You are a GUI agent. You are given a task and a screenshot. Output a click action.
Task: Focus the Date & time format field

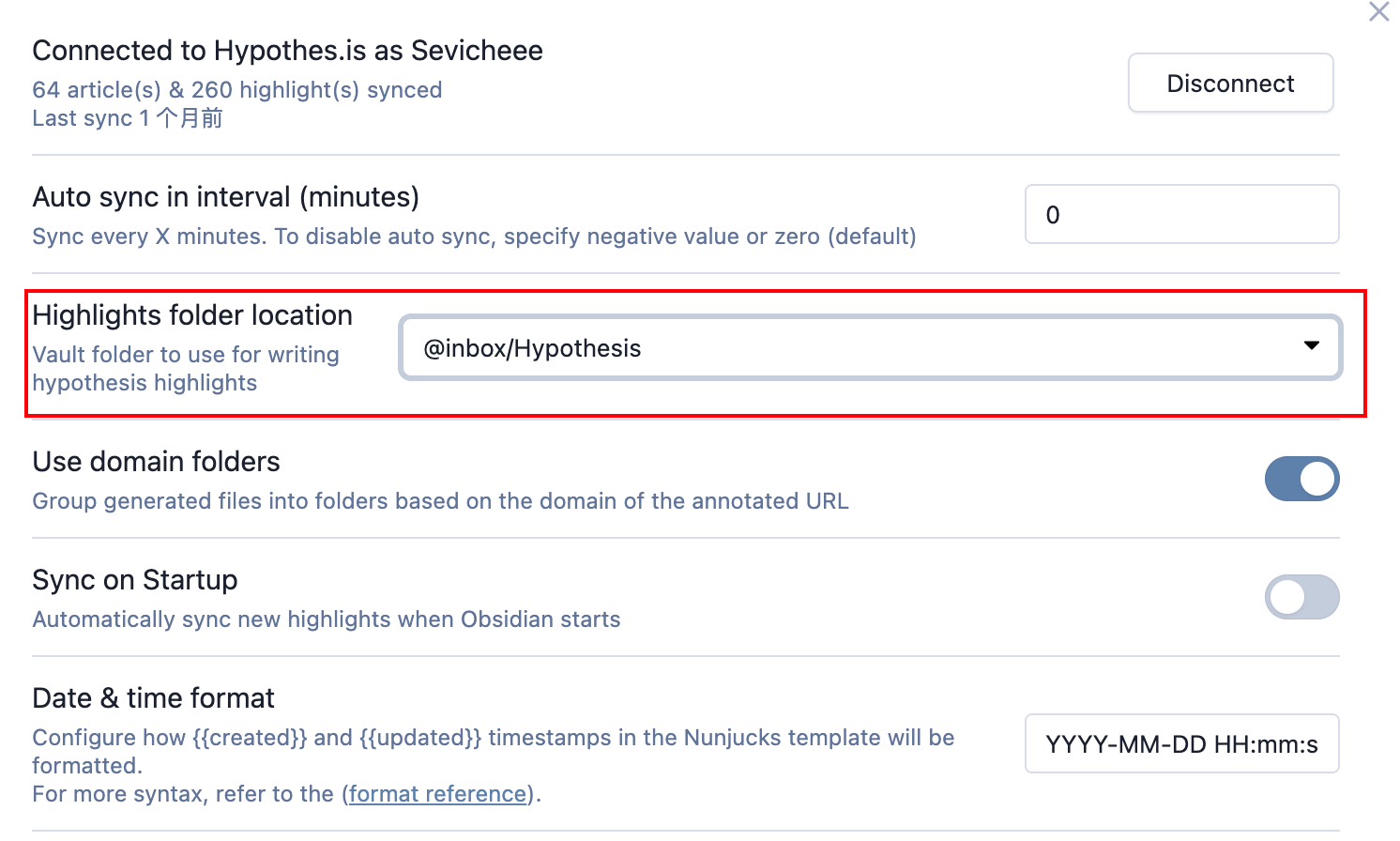point(1181,743)
